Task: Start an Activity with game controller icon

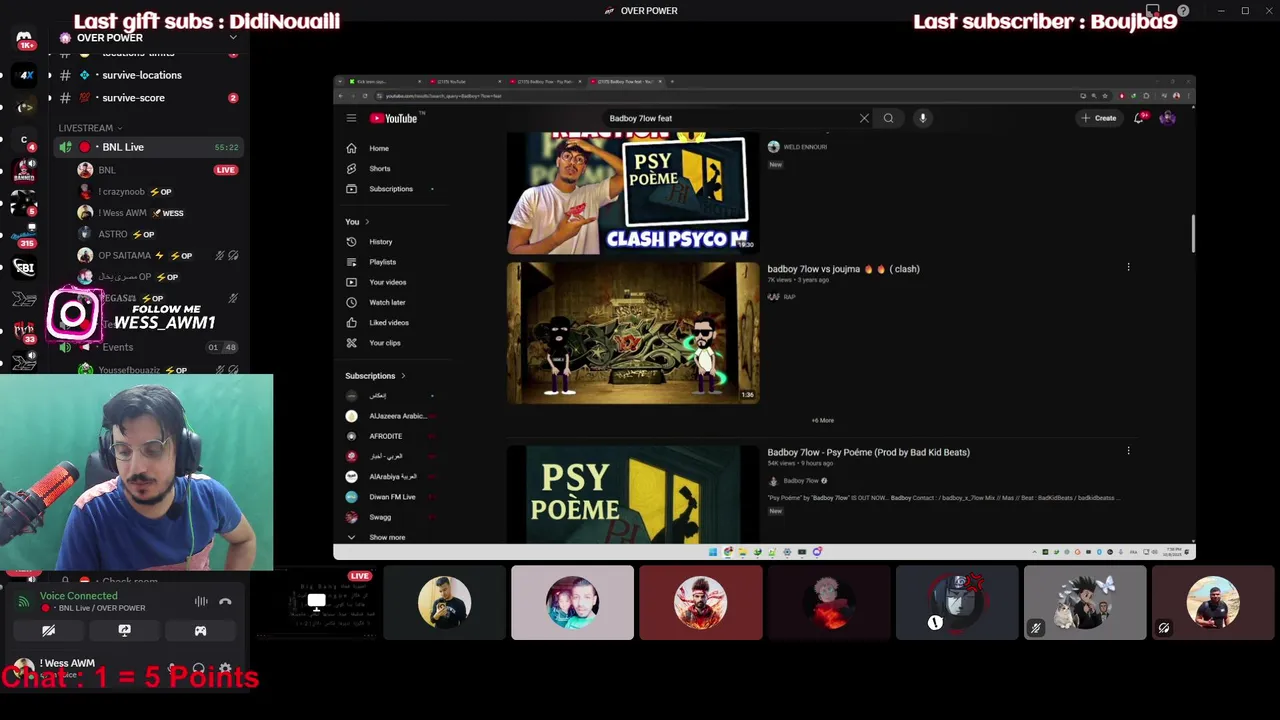Action: (x=200, y=631)
